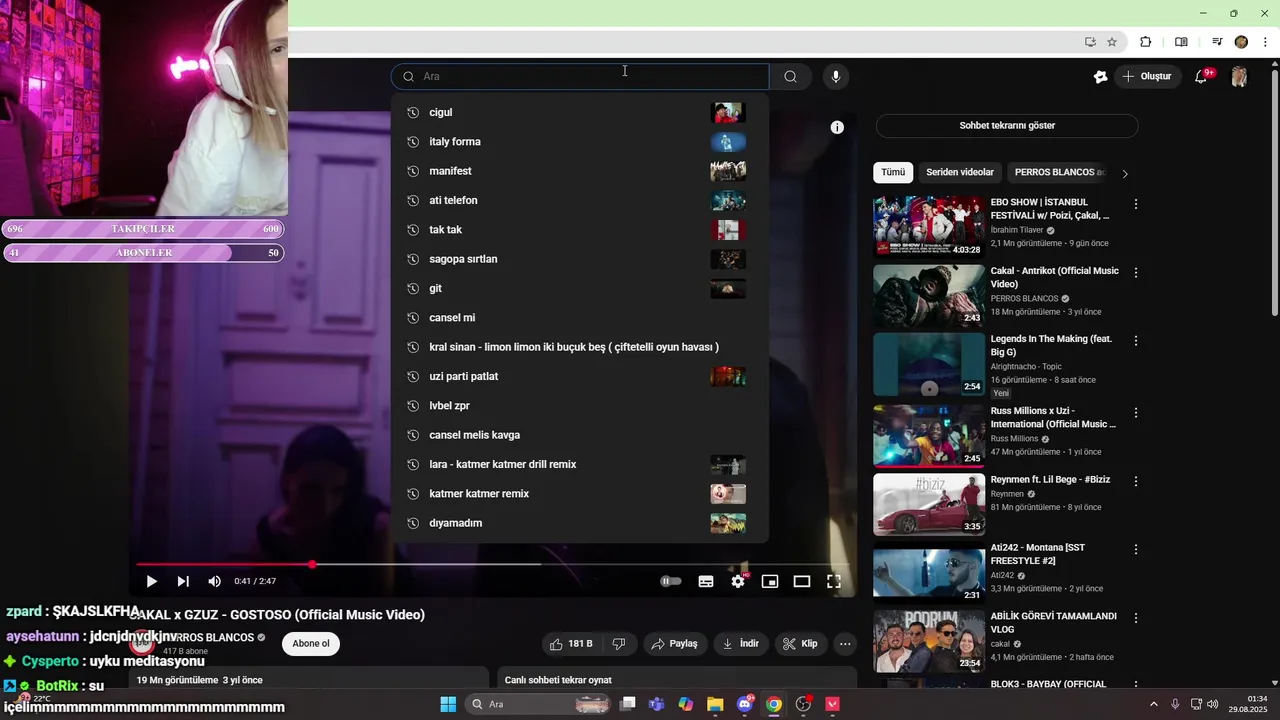Start voice search with the microphone icon

(x=836, y=77)
